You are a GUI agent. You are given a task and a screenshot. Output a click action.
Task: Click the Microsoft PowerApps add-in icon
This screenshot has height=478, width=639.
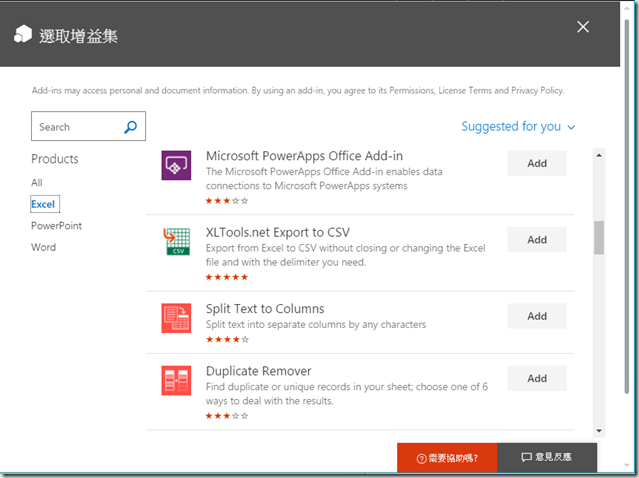point(176,164)
